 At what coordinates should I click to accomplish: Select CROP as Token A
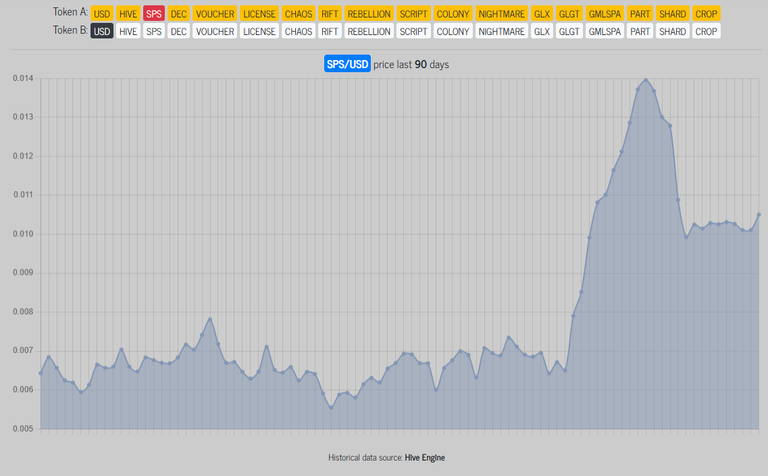coord(706,14)
